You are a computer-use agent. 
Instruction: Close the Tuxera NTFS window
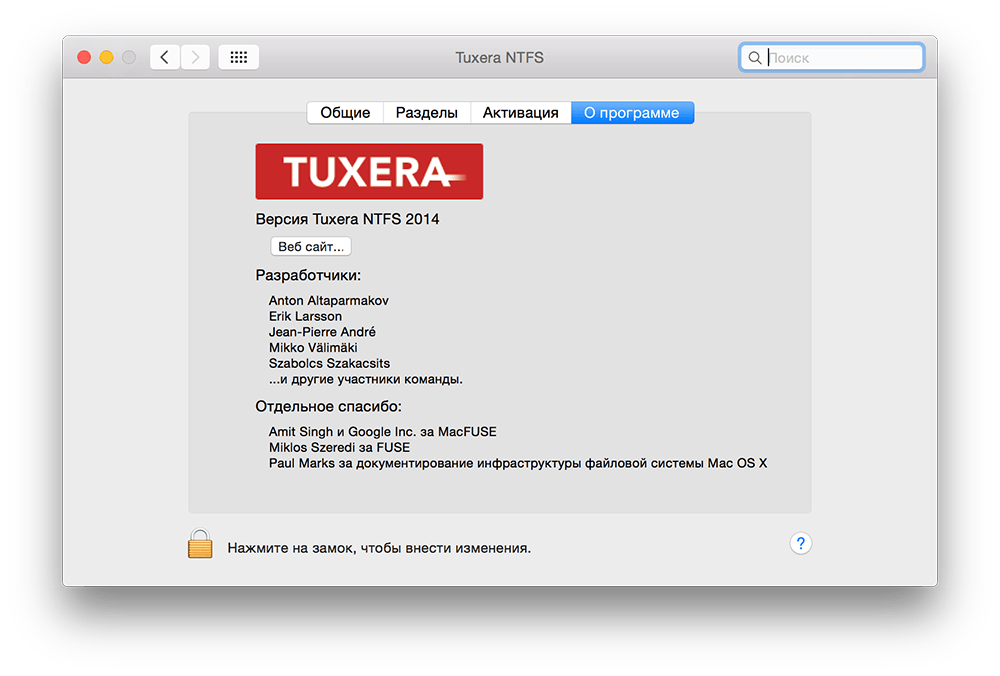click(84, 57)
